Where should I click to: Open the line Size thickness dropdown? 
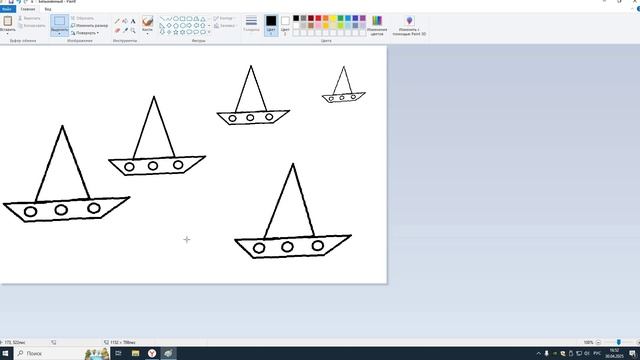click(251, 24)
